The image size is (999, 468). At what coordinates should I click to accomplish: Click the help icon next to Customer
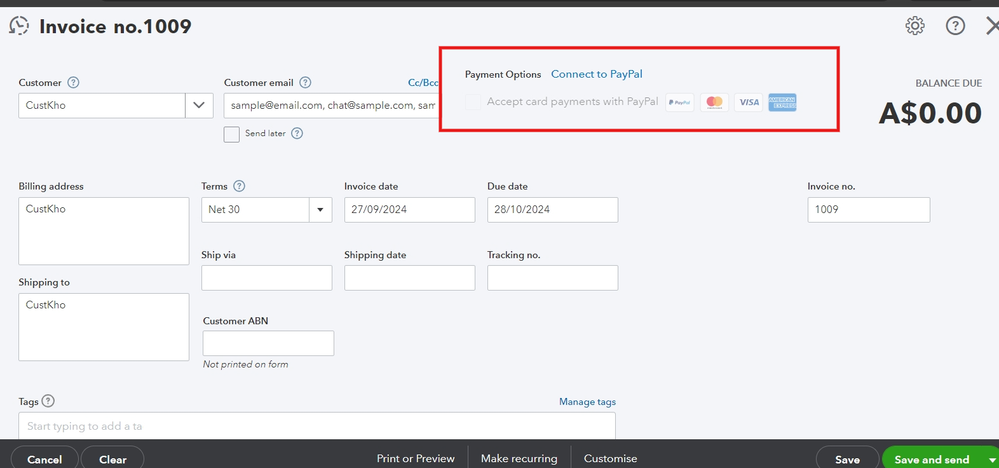[73, 83]
